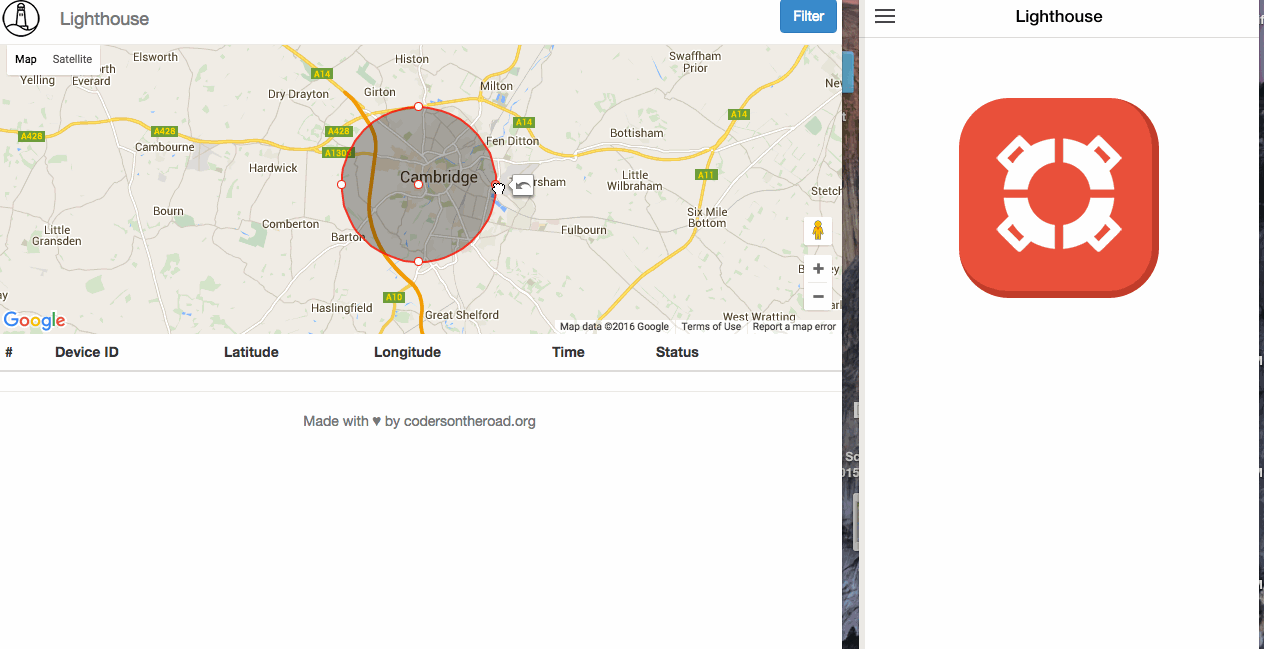Click 'Made with ♥ by codersontheroad.org' footer text

coord(420,421)
